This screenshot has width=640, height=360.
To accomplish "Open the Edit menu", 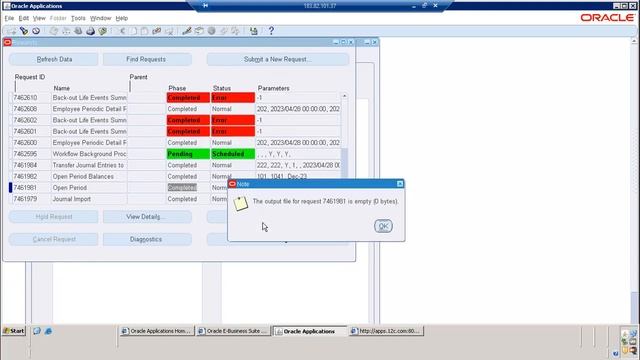I will [x=24, y=18].
